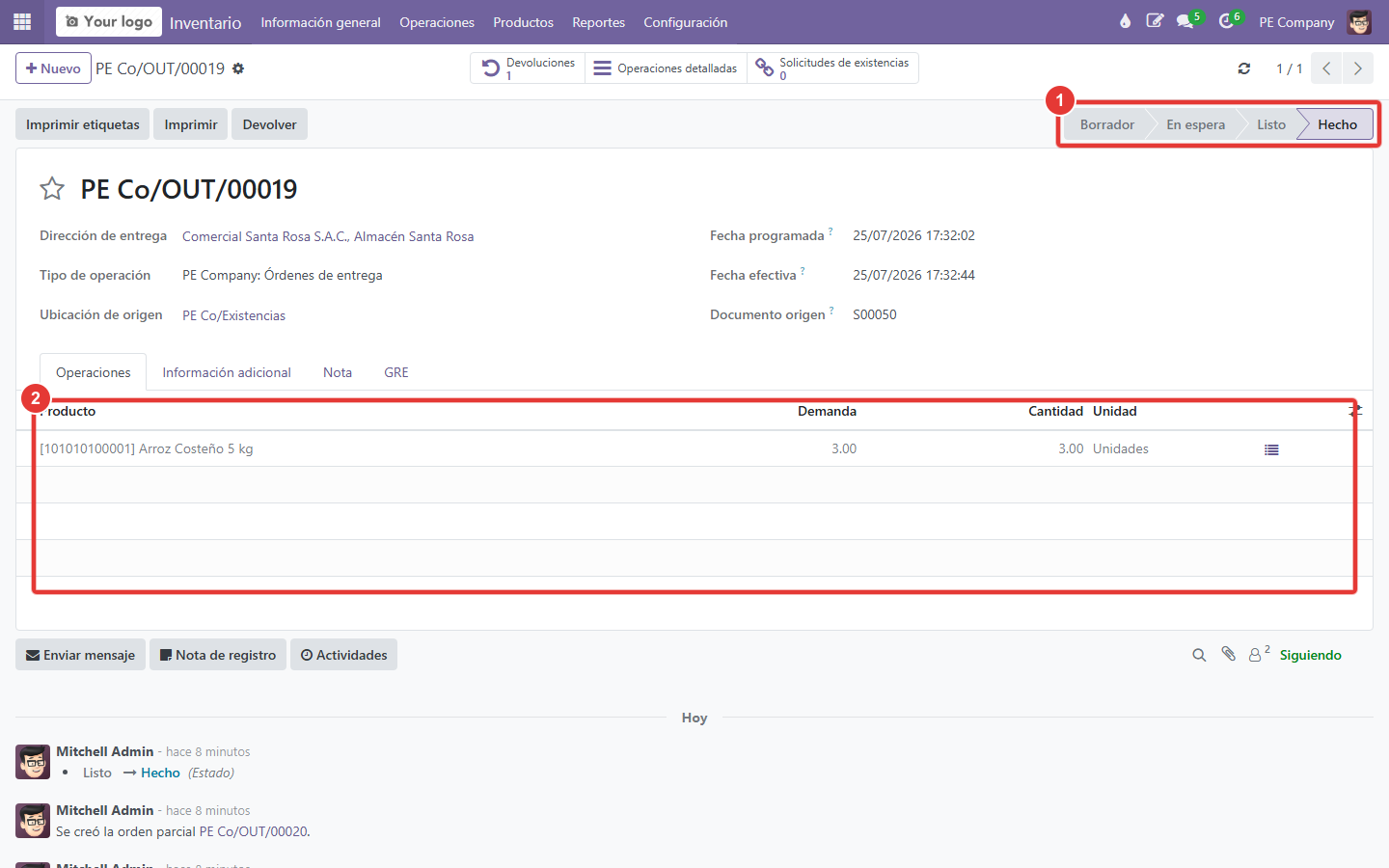Toggle Siguiendo follow status
Screen dimensions: 1389x868
[x=1310, y=655]
